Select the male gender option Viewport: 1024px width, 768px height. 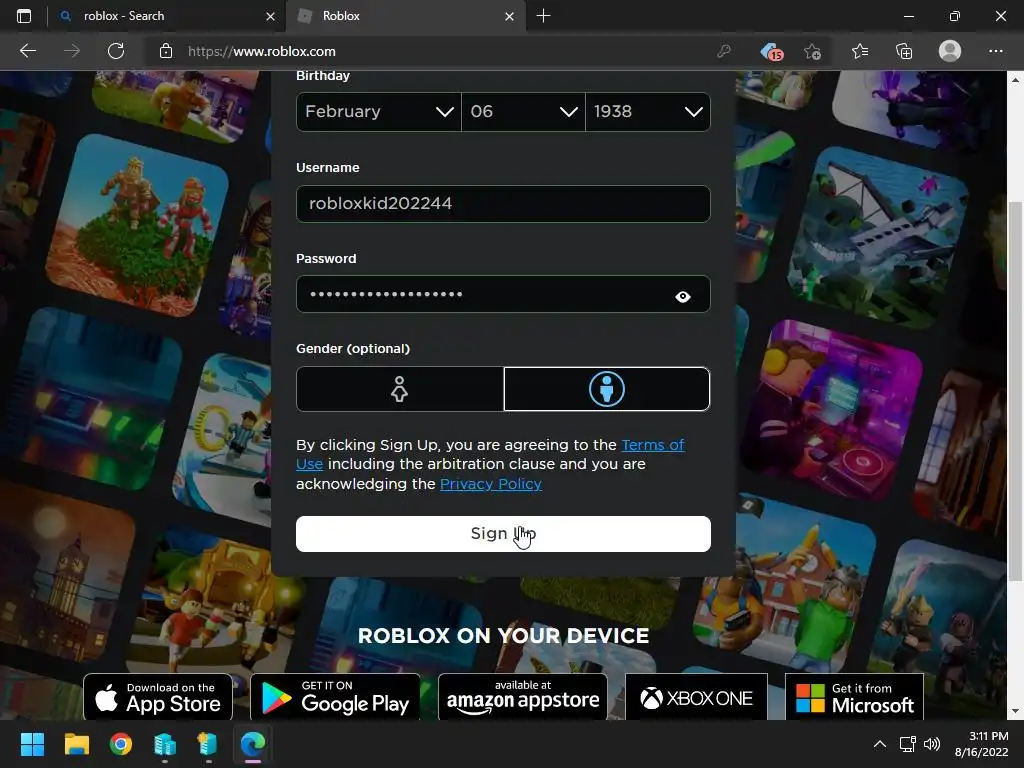click(607, 389)
